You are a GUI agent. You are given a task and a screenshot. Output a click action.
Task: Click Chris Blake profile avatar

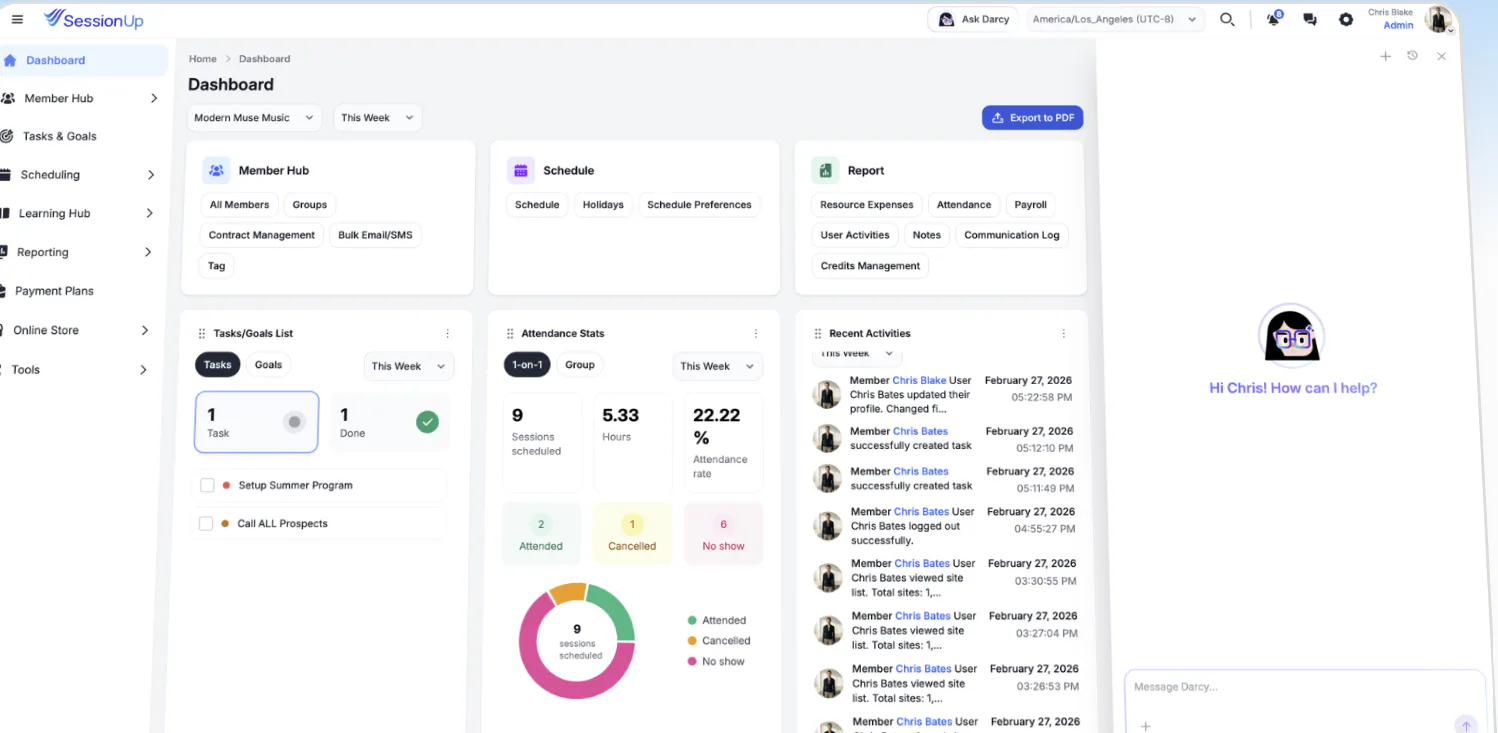pyautogui.click(x=1438, y=19)
